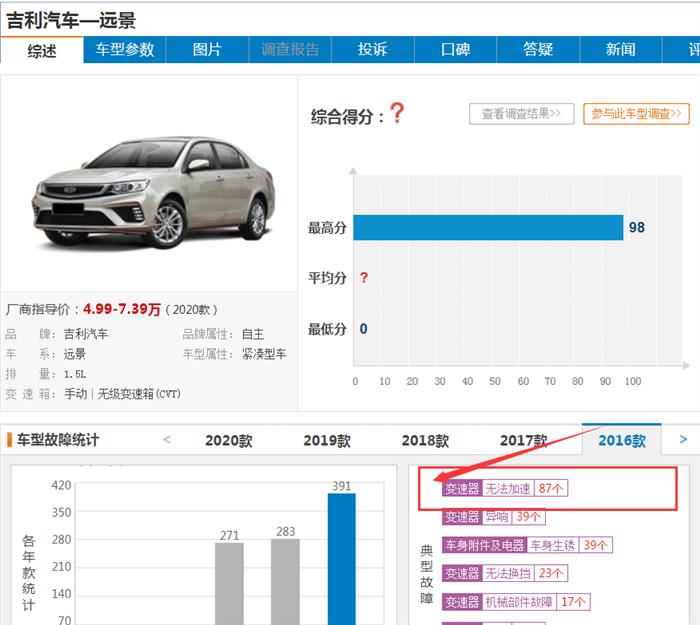Click the 1.5L displacement value
700x625 pixels.
75,374
